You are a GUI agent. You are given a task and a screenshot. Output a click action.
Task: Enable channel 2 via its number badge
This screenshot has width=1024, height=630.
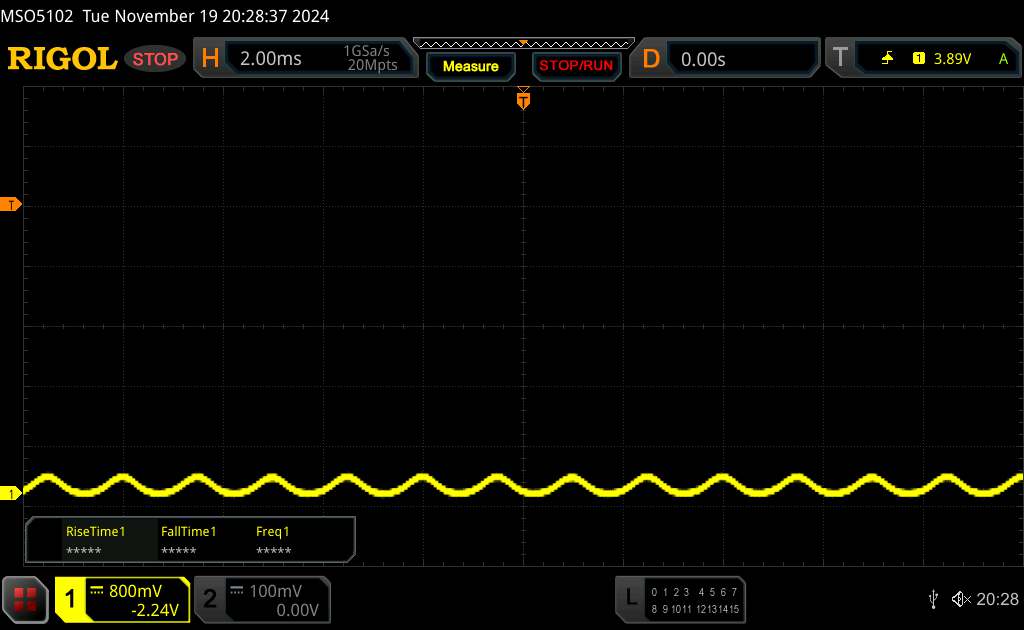(x=210, y=599)
